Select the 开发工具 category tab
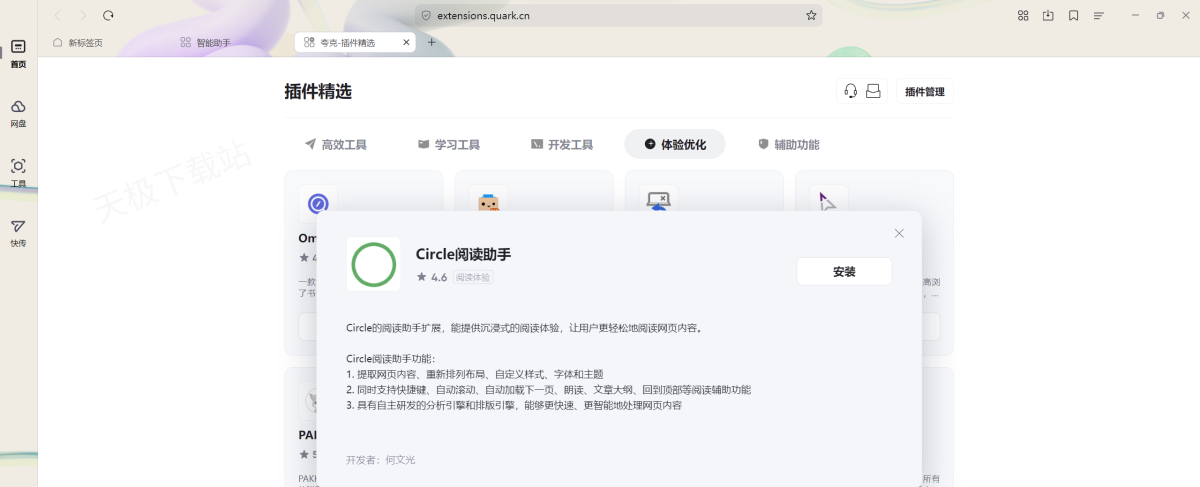This screenshot has width=1200, height=487. pos(561,144)
